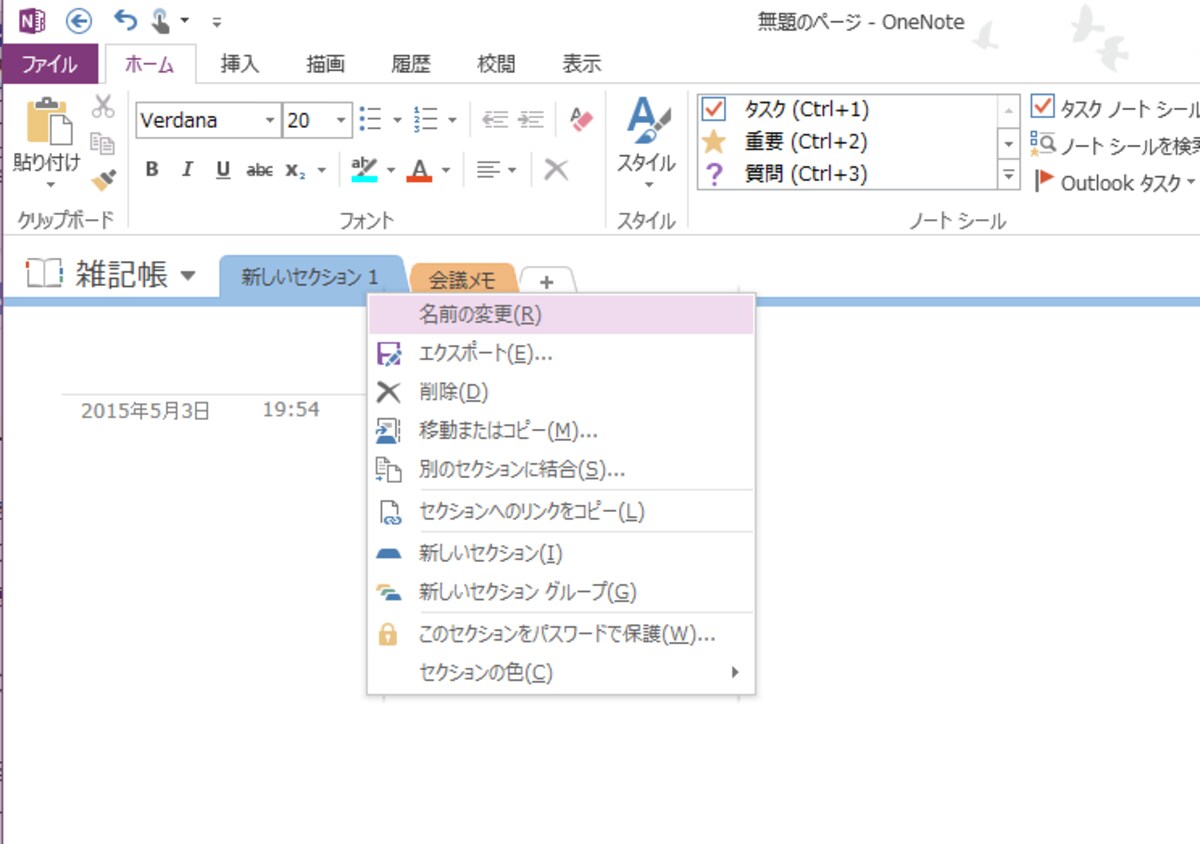
Task: Choose 削除(D) from context menu
Action: pos(561,392)
